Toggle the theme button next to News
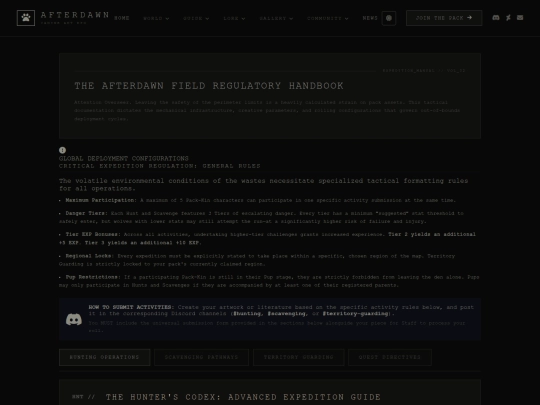The height and width of the screenshot is (405, 540). (x=389, y=18)
